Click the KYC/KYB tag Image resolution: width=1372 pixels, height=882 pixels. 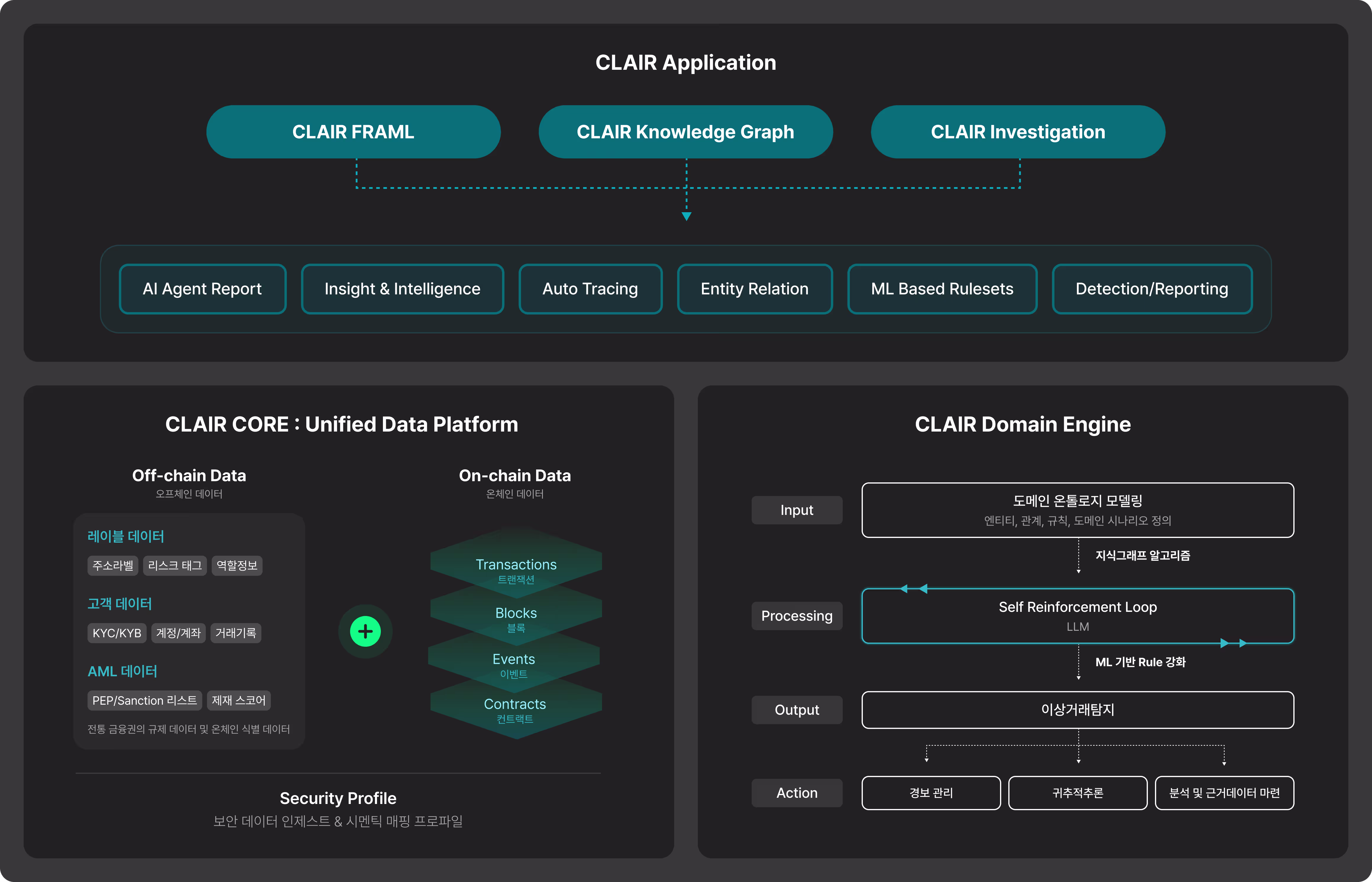[x=117, y=633]
